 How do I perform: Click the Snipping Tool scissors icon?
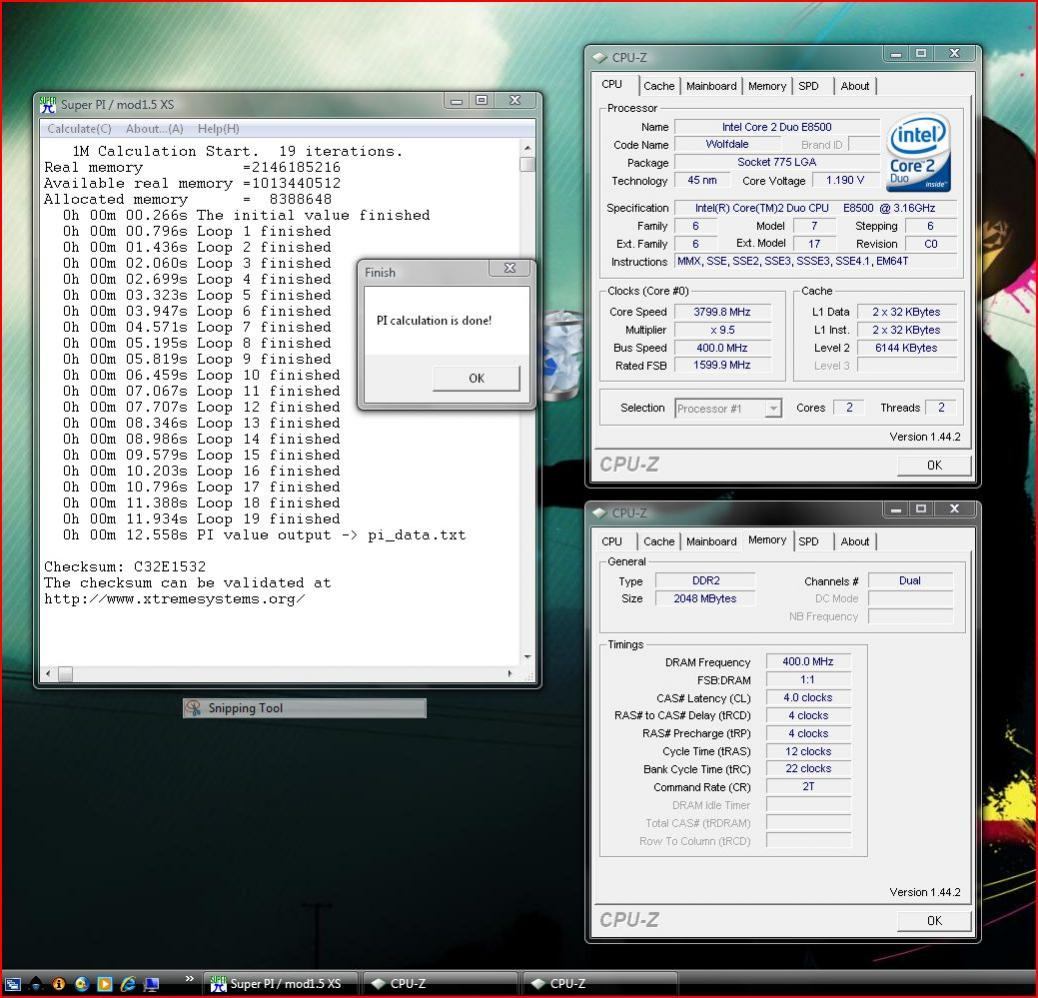pyautogui.click(x=193, y=708)
